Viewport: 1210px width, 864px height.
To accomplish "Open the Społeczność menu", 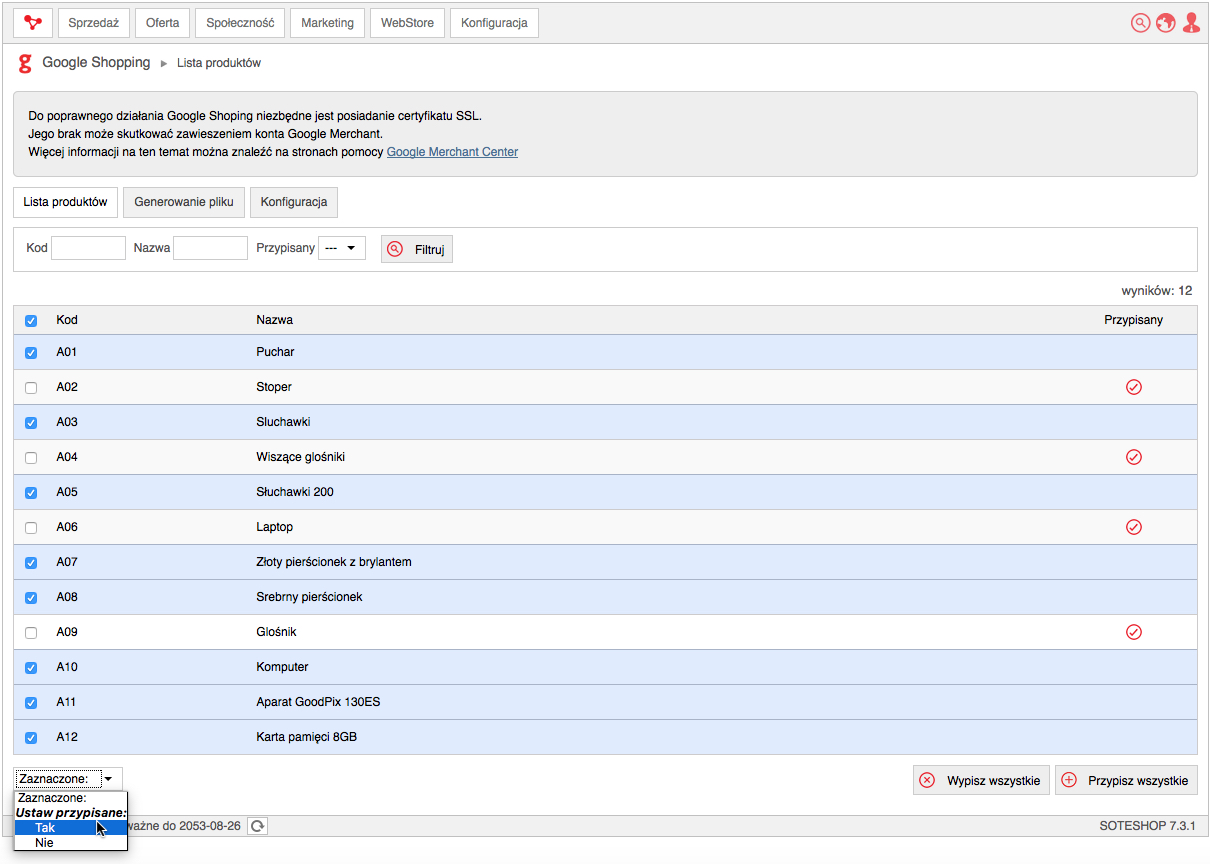I will click(x=240, y=23).
